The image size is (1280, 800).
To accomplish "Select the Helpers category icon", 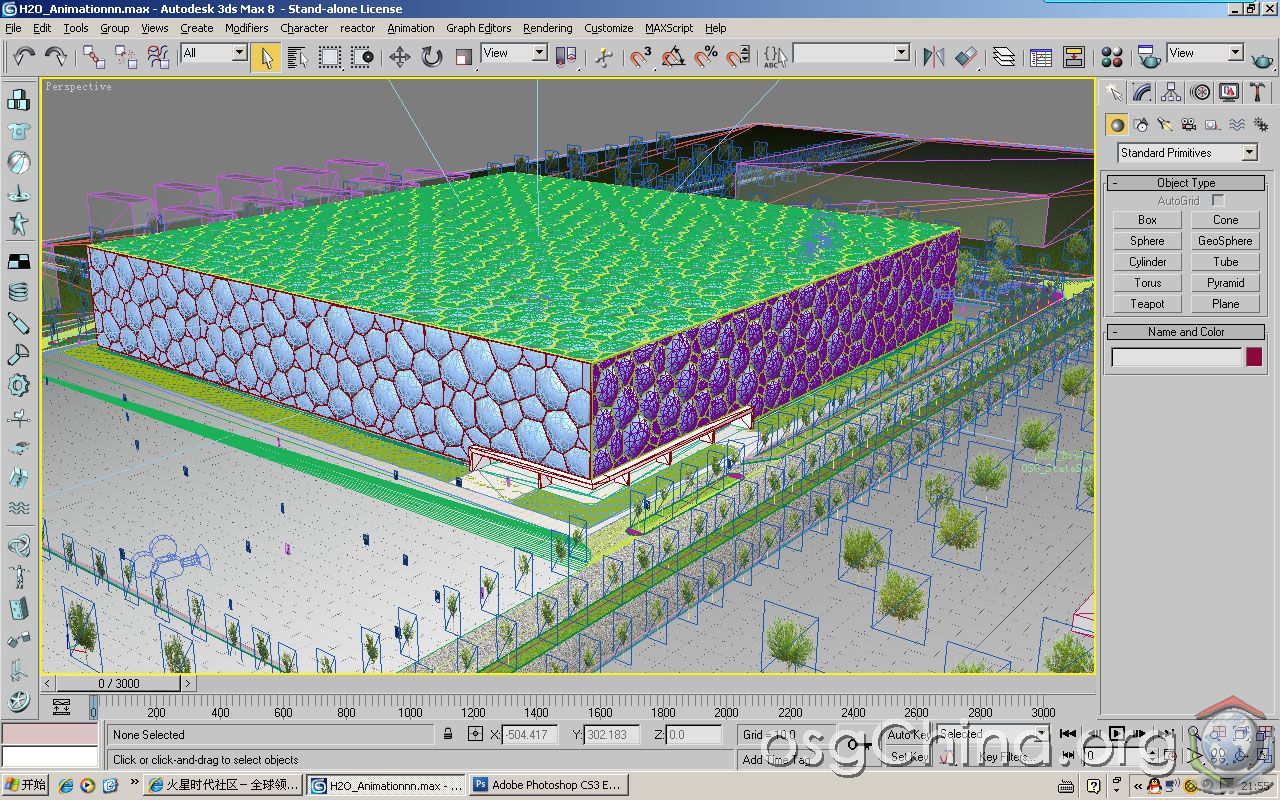I will pyautogui.click(x=1213, y=125).
